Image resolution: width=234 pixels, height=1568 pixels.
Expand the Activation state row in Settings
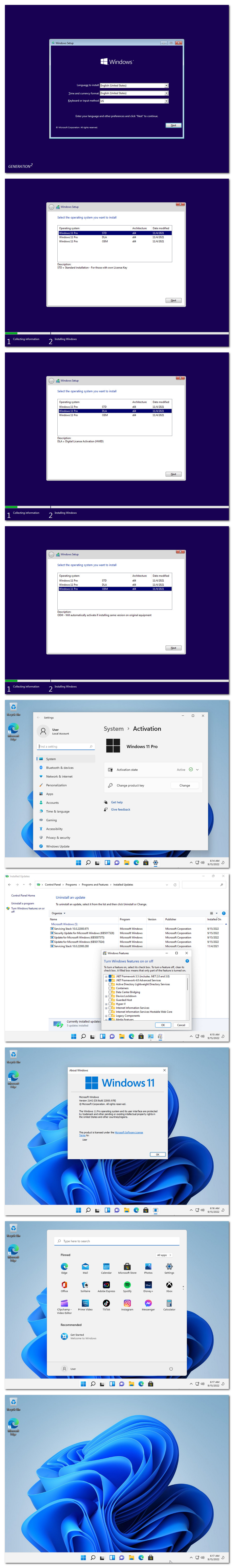coord(197,769)
